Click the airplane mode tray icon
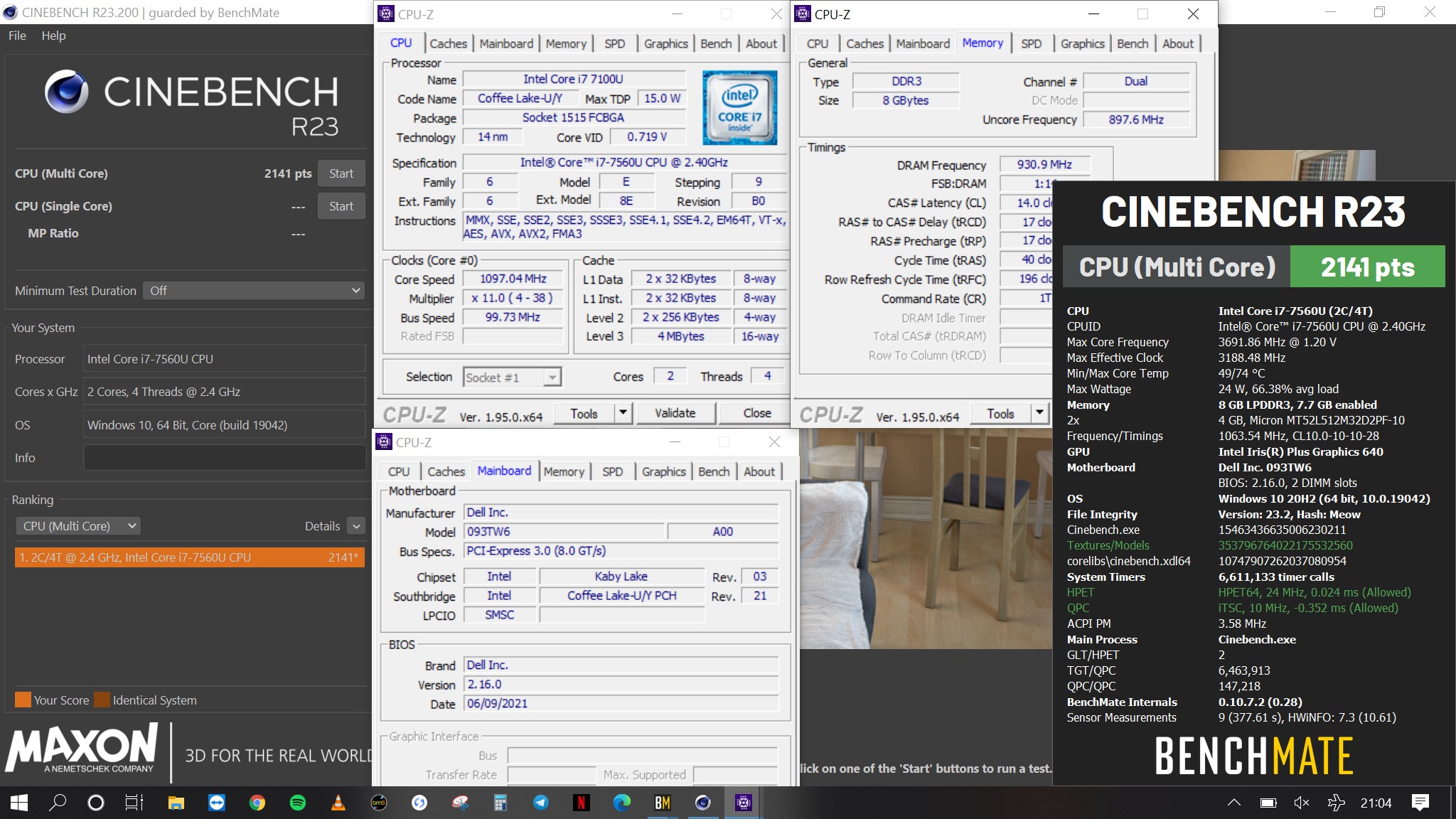Viewport: 1456px width, 819px height. [1336, 803]
